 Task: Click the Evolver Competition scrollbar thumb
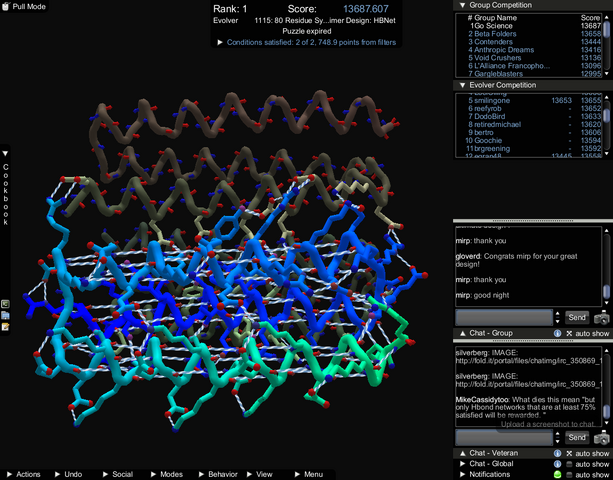coord(607,116)
